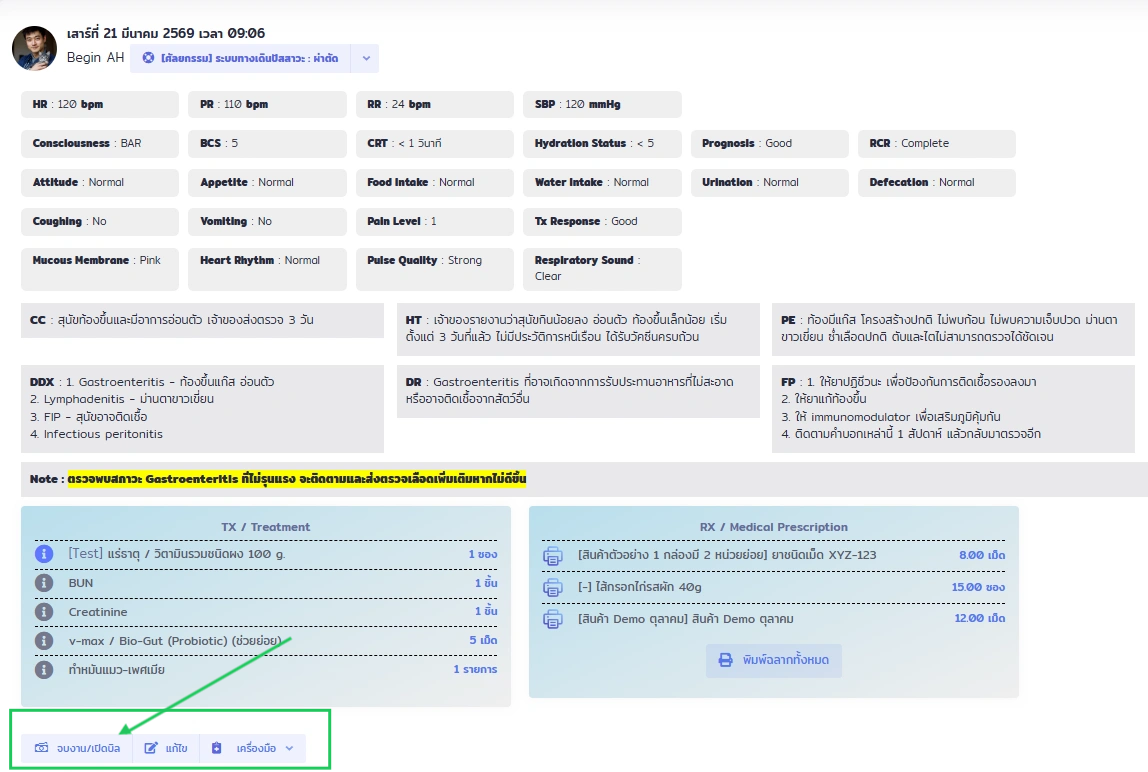Print label for สินค้า Demo ตุลาคม
This screenshot has width=1148, height=772.
(x=553, y=619)
